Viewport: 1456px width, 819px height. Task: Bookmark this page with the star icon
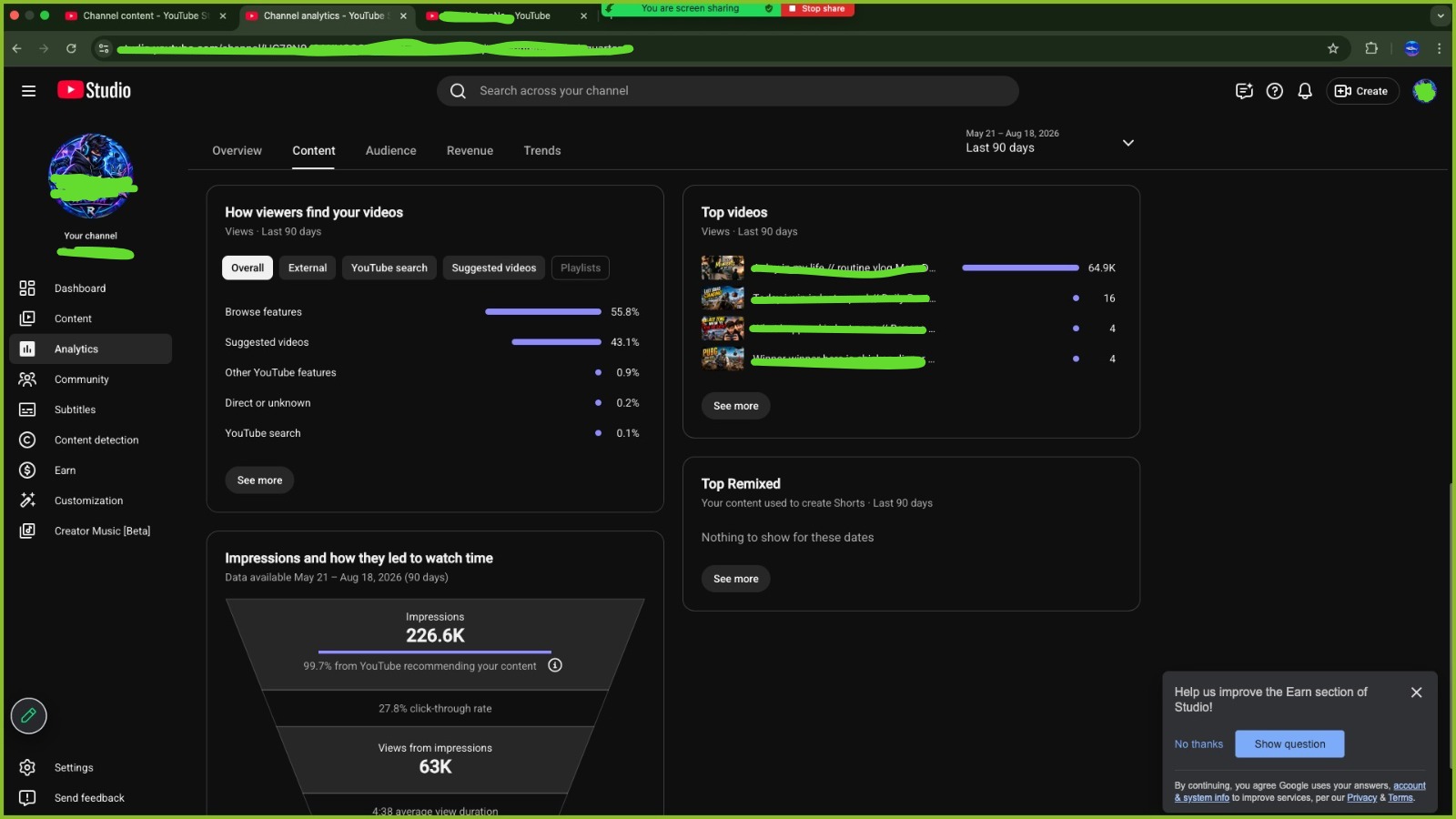tap(1333, 48)
